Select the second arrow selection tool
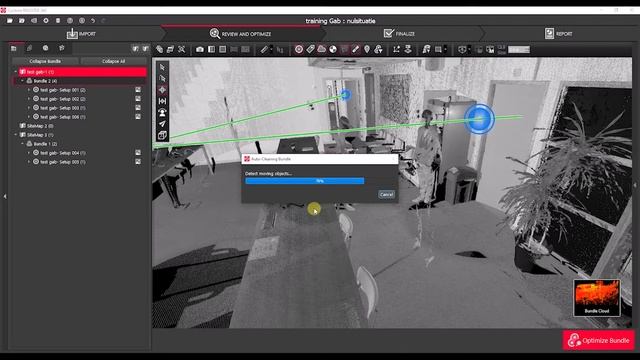The image size is (640, 360). [162, 78]
